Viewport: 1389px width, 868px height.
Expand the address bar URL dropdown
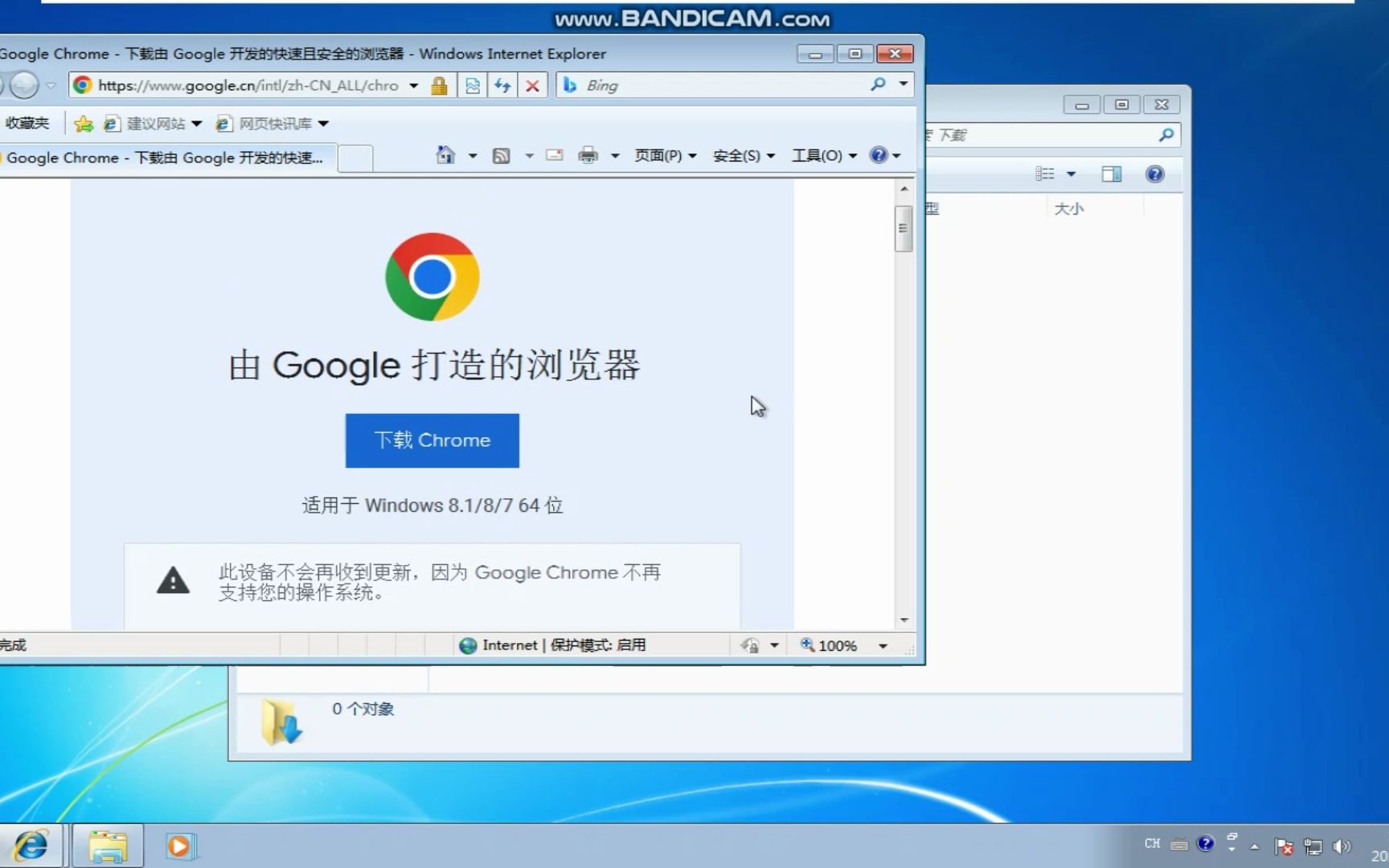pos(413,85)
